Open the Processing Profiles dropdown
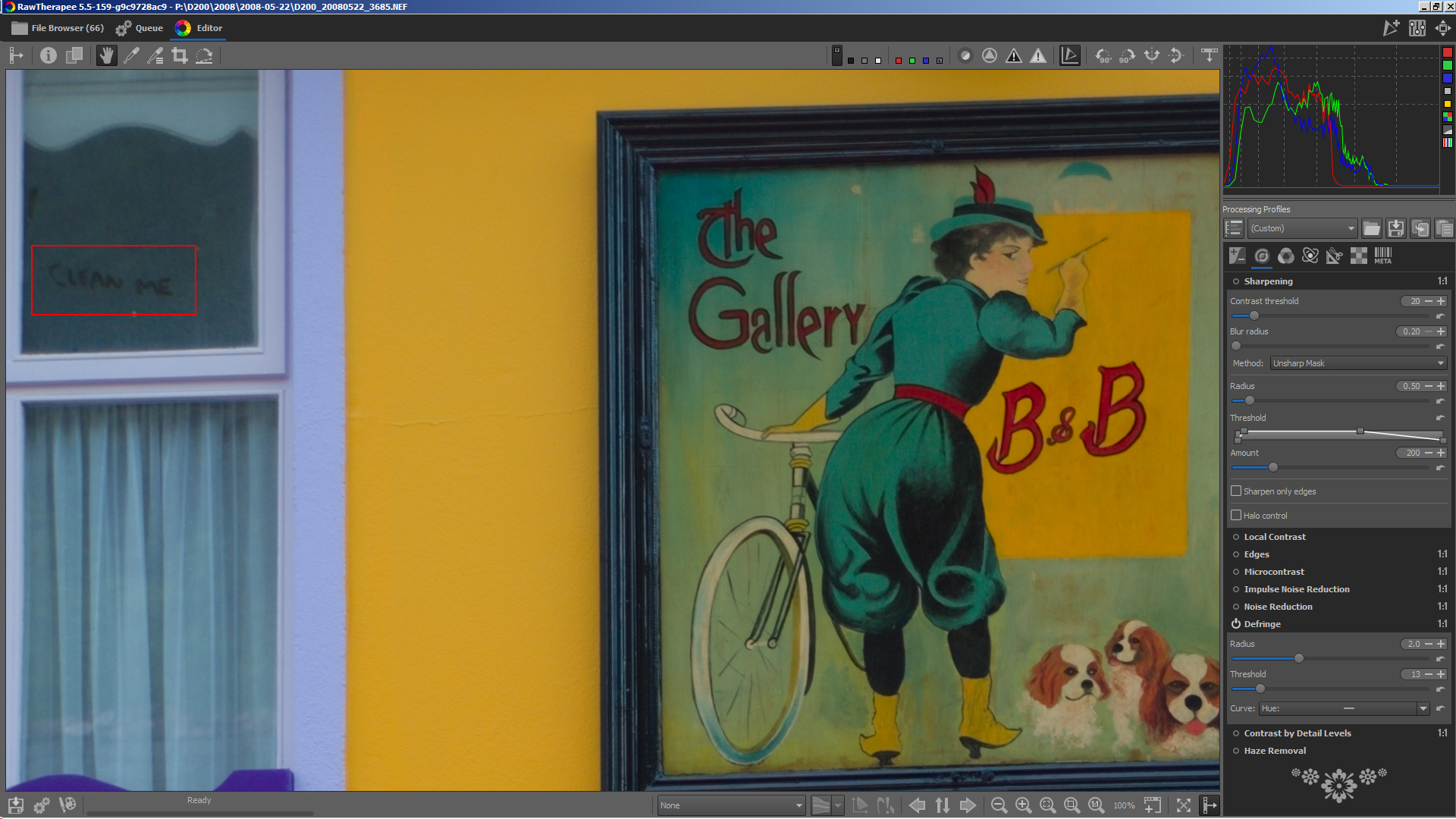 (x=1302, y=228)
